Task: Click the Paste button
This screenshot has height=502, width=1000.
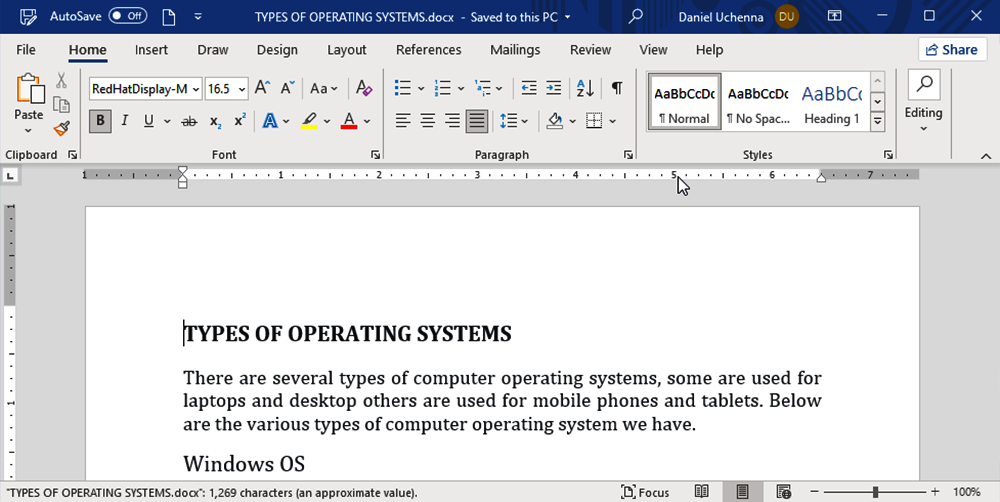Action: click(29, 96)
